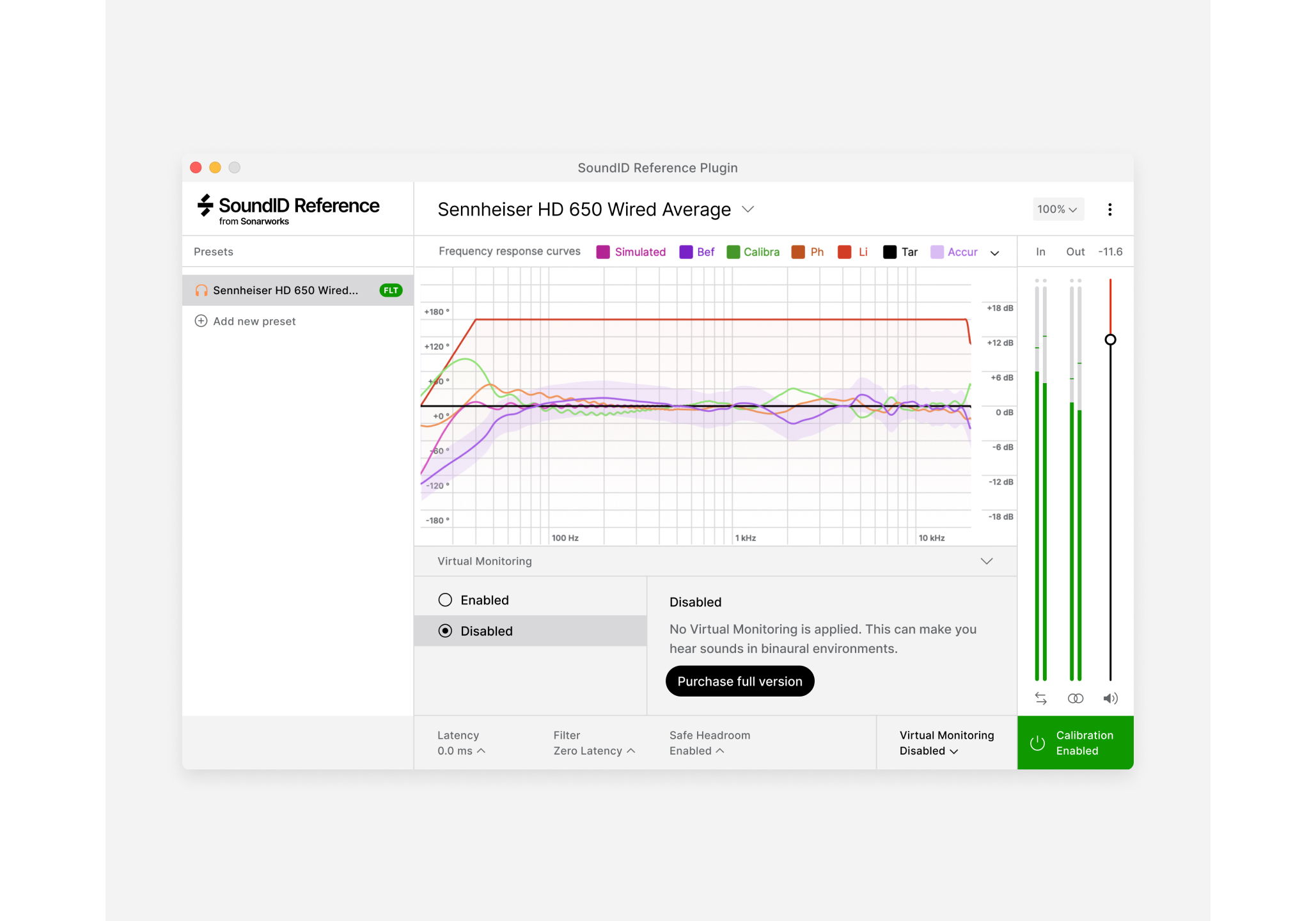Open the three-dot more options menu
1316x921 pixels.
(1109, 209)
